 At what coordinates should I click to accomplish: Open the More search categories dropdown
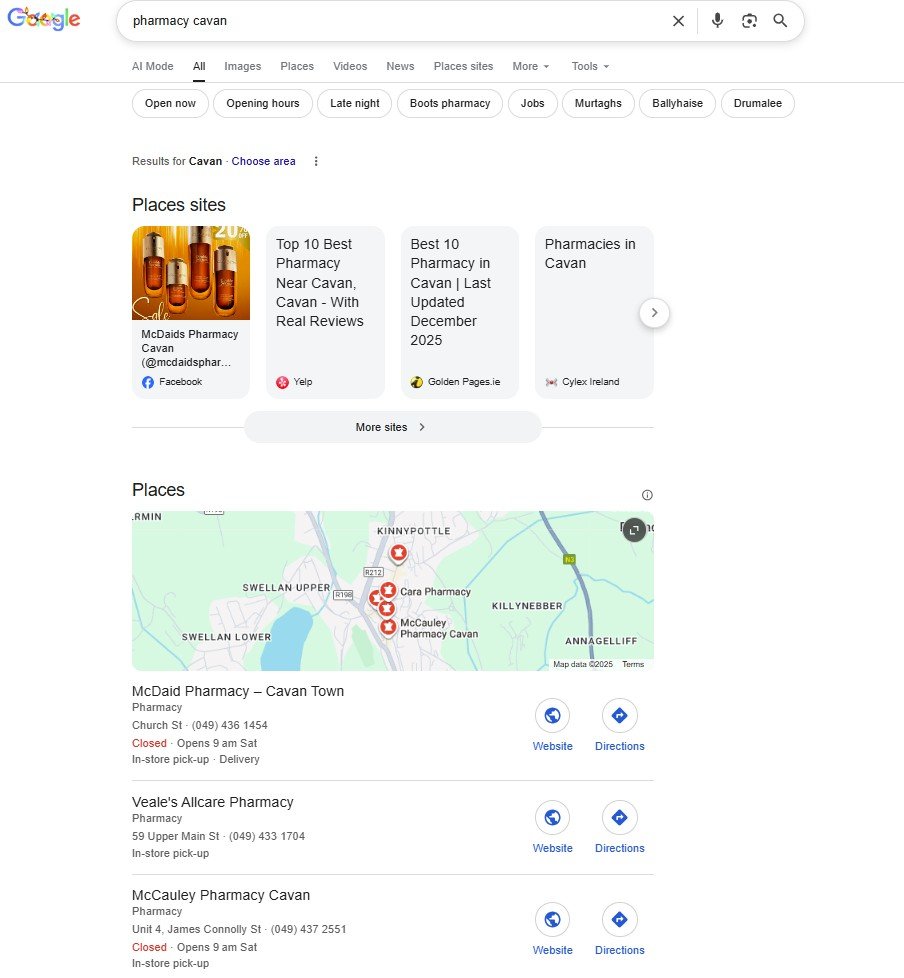530,66
